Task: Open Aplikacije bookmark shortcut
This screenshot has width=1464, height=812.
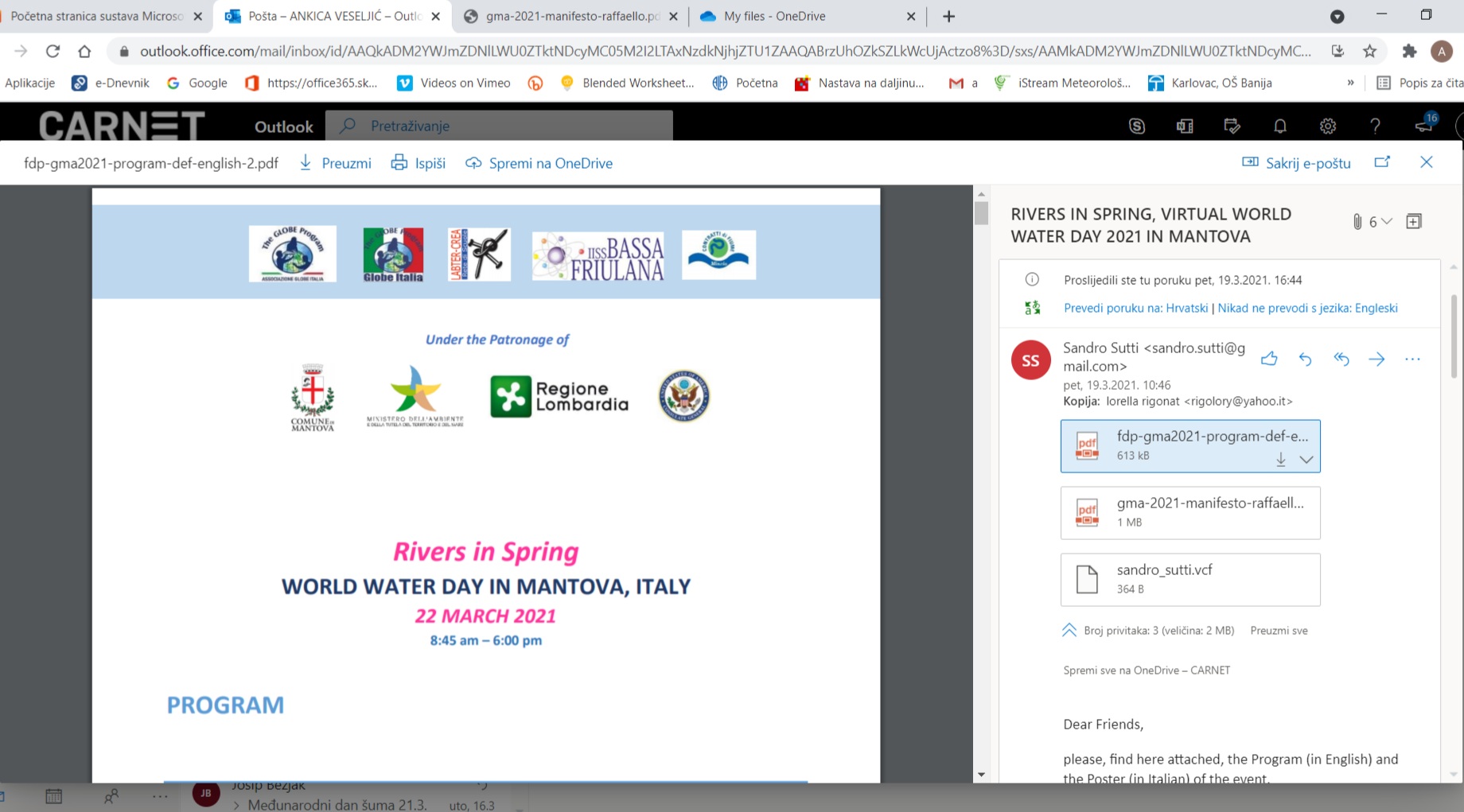Action: pyautogui.click(x=30, y=83)
